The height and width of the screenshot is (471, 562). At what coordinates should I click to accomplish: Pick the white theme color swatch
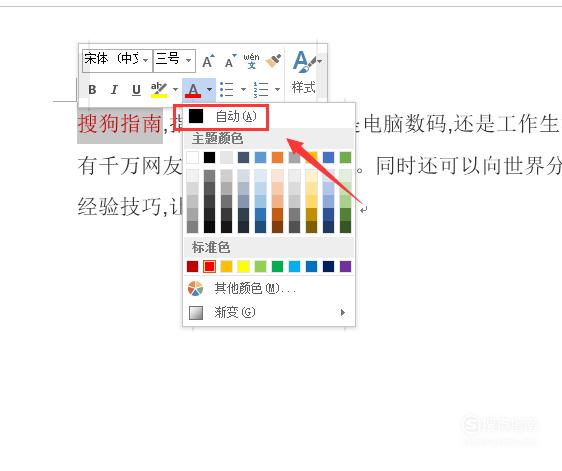point(192,157)
